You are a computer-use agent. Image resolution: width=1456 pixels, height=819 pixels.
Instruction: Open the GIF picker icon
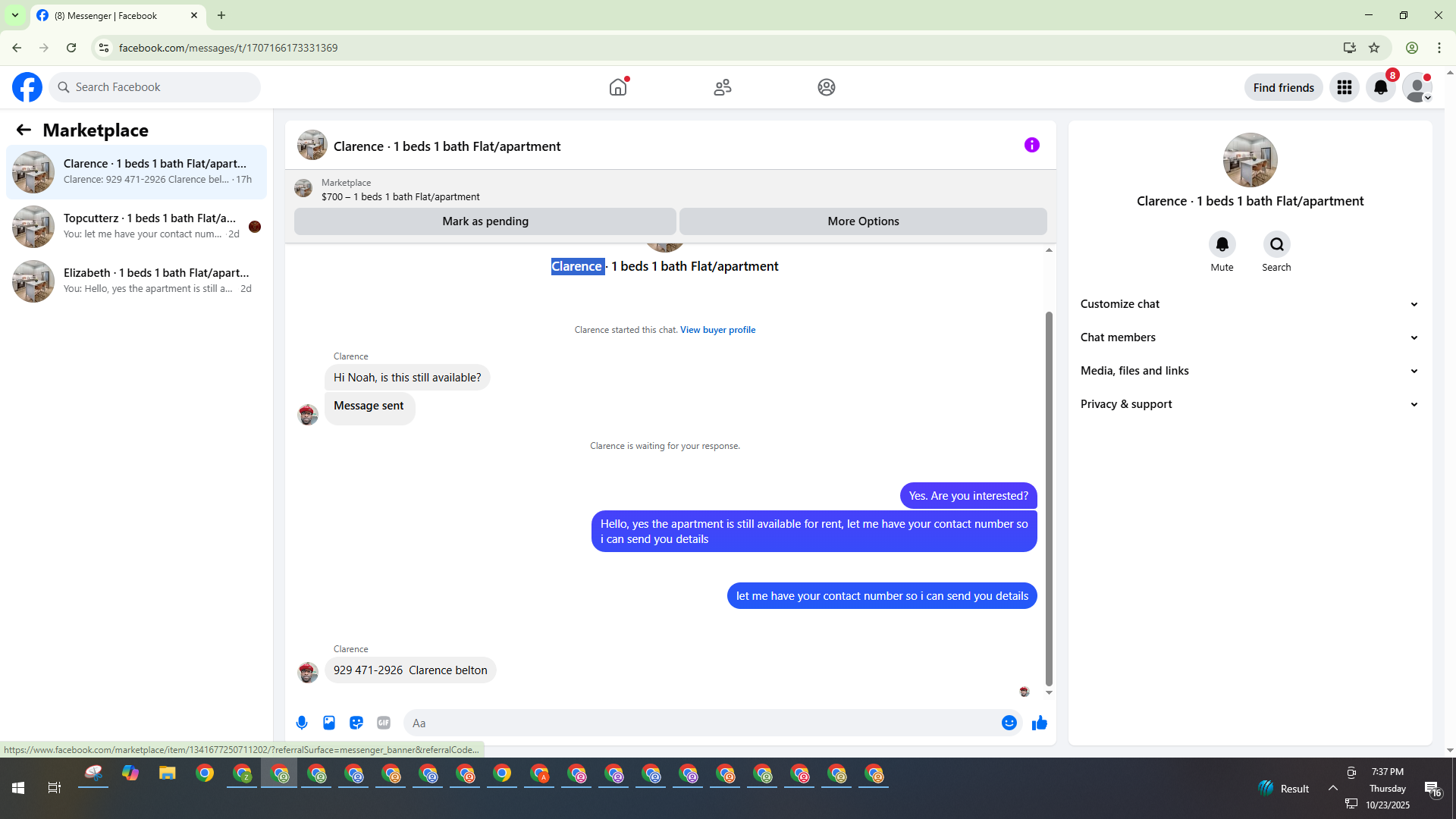point(384,723)
